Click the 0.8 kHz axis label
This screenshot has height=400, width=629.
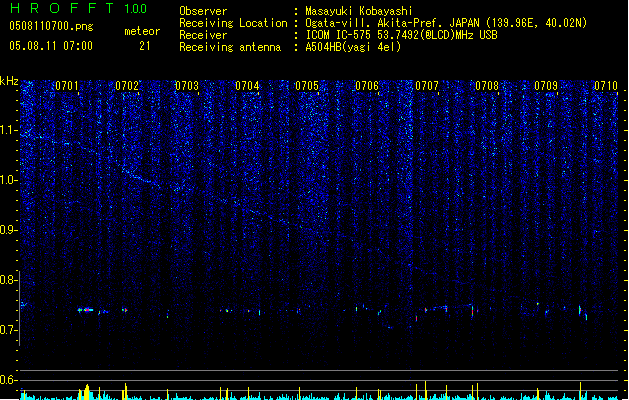click(x=8, y=280)
